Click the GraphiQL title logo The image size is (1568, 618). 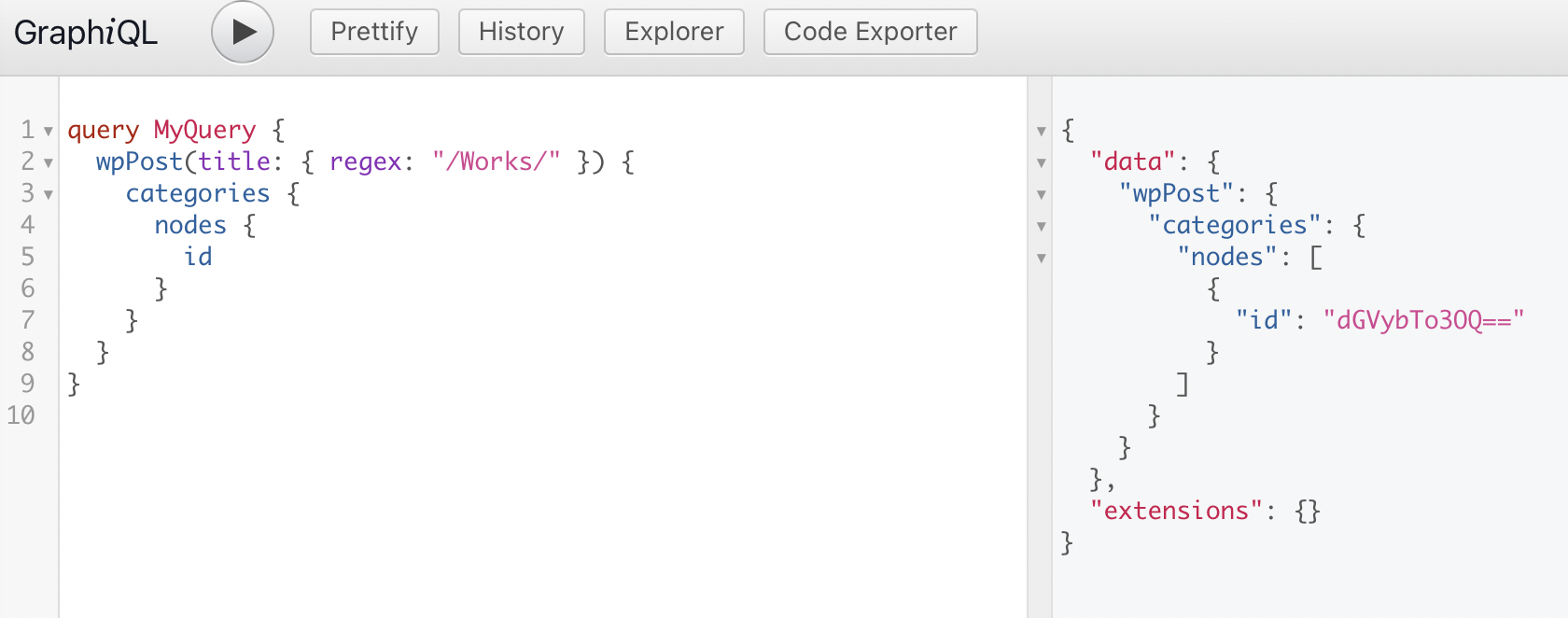86,33
